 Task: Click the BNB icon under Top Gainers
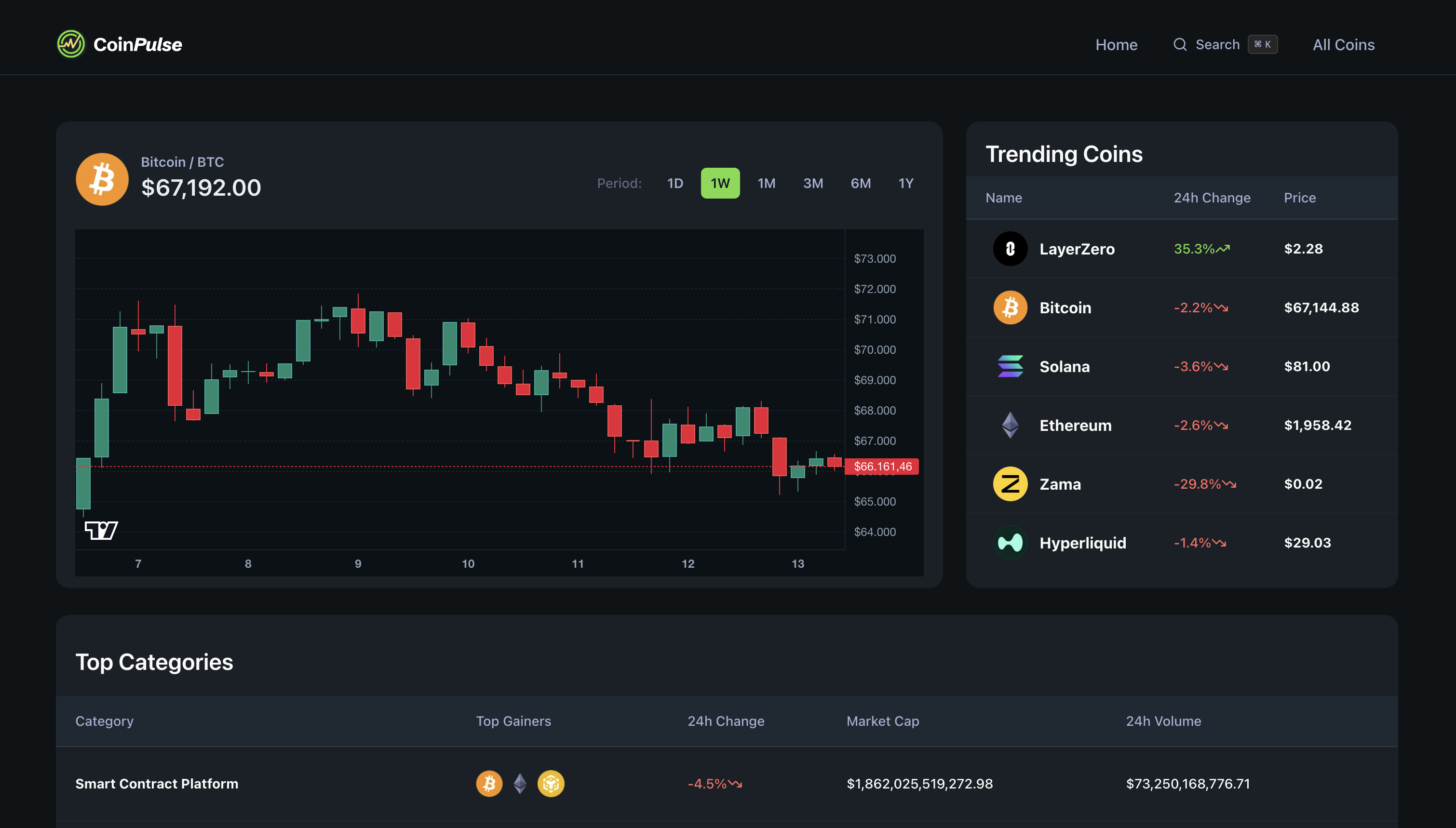click(x=551, y=784)
